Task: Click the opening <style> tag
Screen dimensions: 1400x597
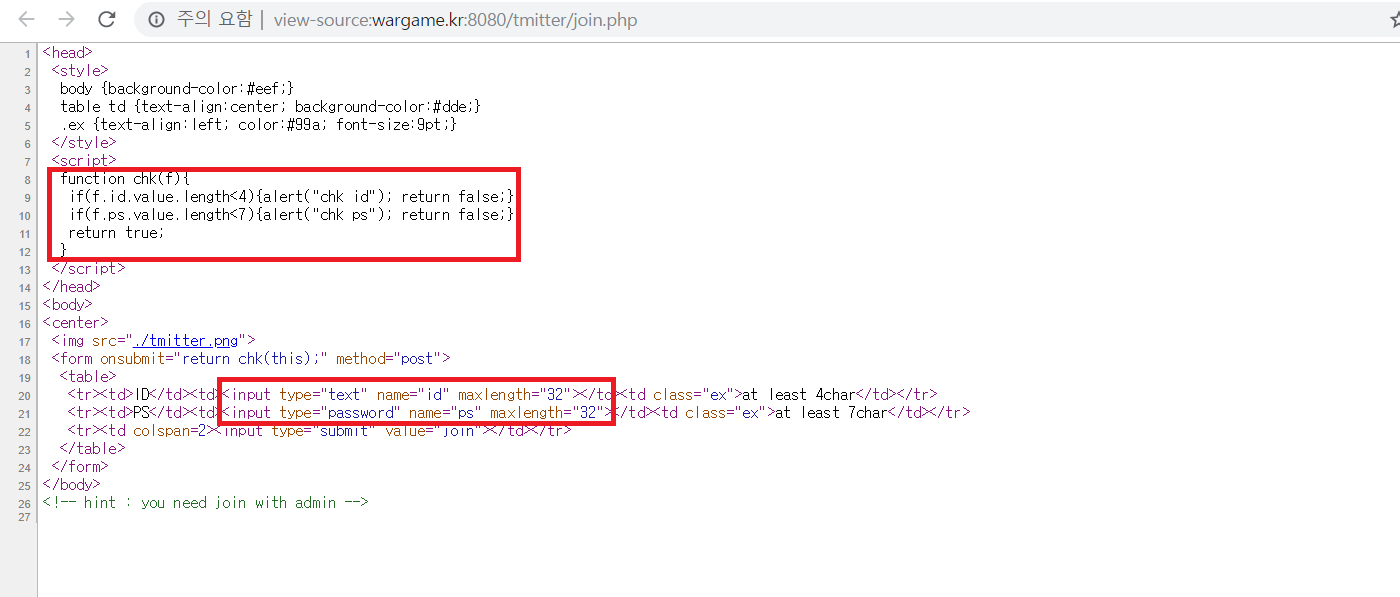Action: click(80, 70)
